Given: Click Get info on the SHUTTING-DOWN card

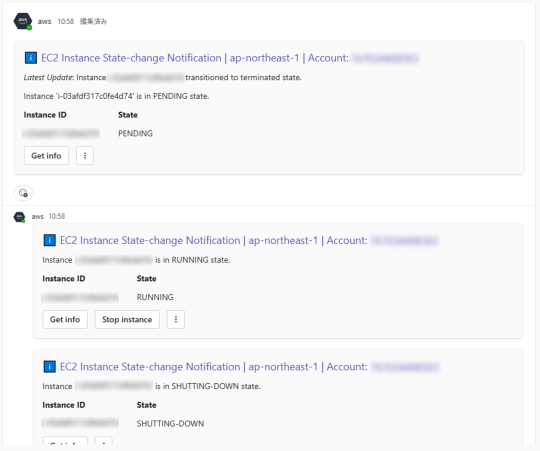Looking at the screenshot, I should [65, 441].
